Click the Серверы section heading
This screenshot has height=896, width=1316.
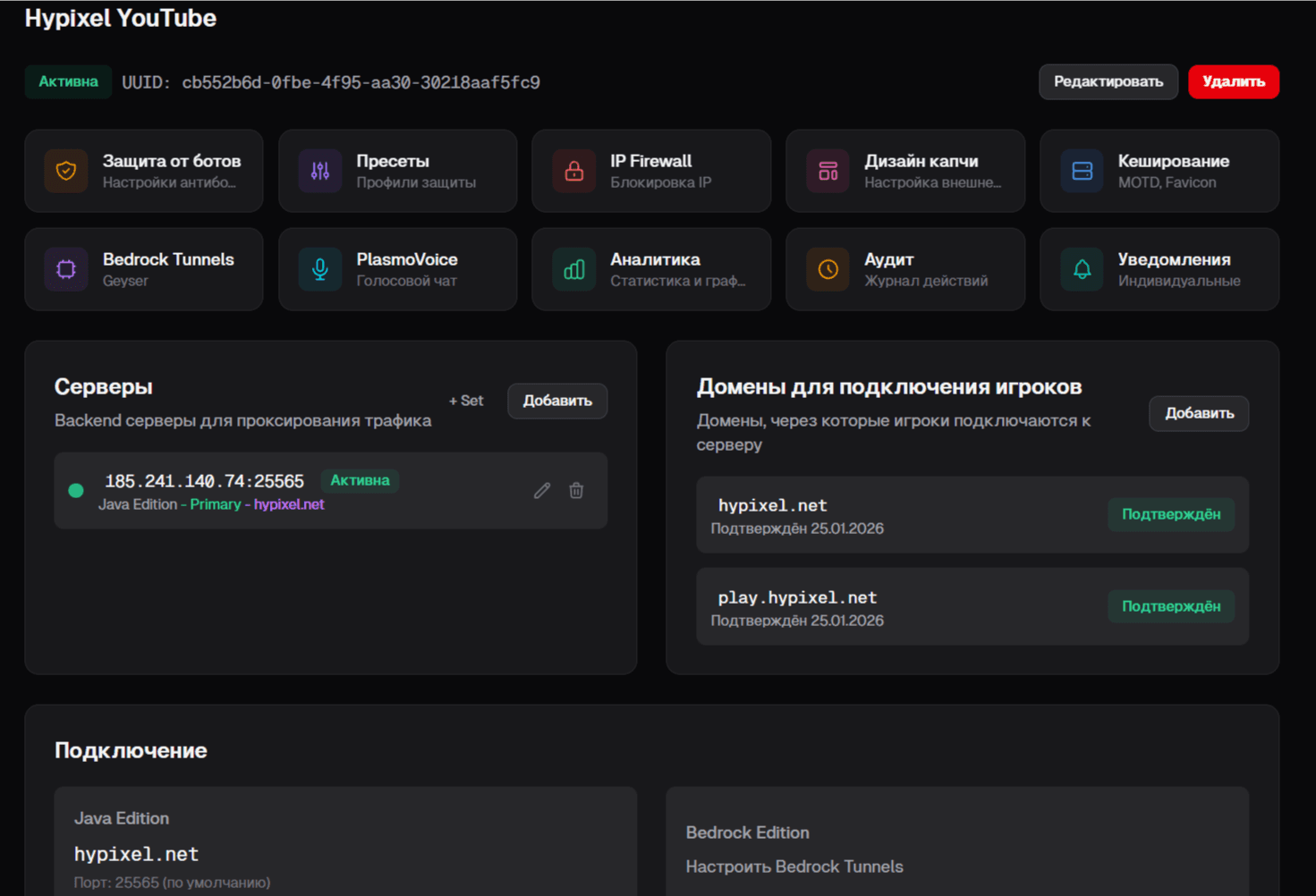click(x=104, y=386)
